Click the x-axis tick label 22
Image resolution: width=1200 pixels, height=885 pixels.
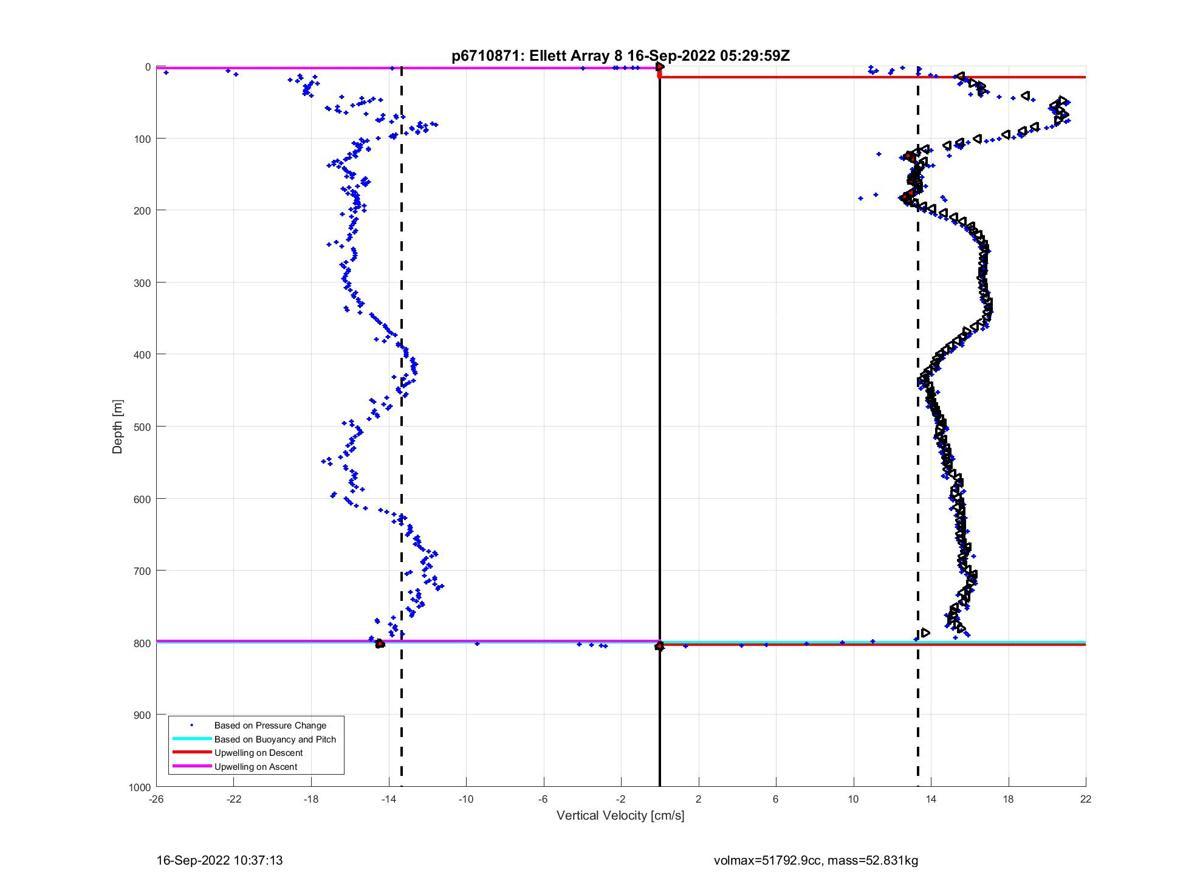coord(1086,798)
